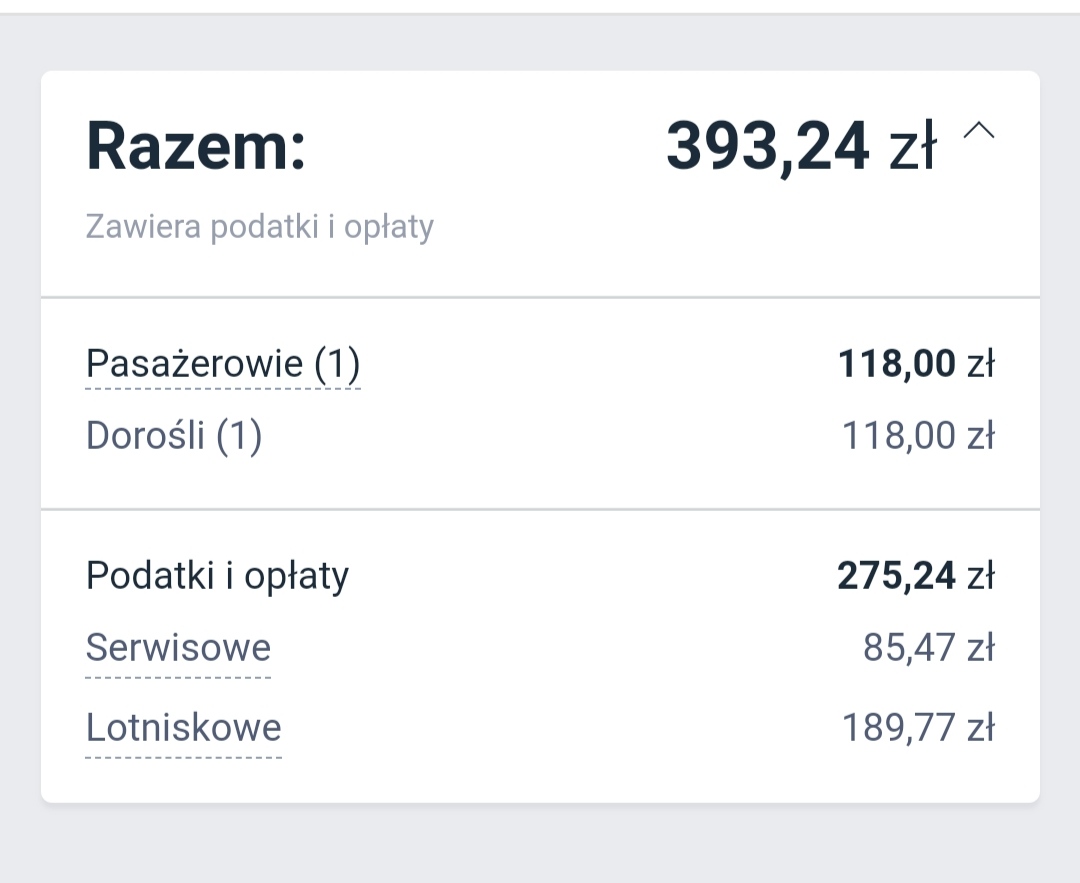Click the gray background below the card
Screen dimensions: 1080x883
coord(540,844)
